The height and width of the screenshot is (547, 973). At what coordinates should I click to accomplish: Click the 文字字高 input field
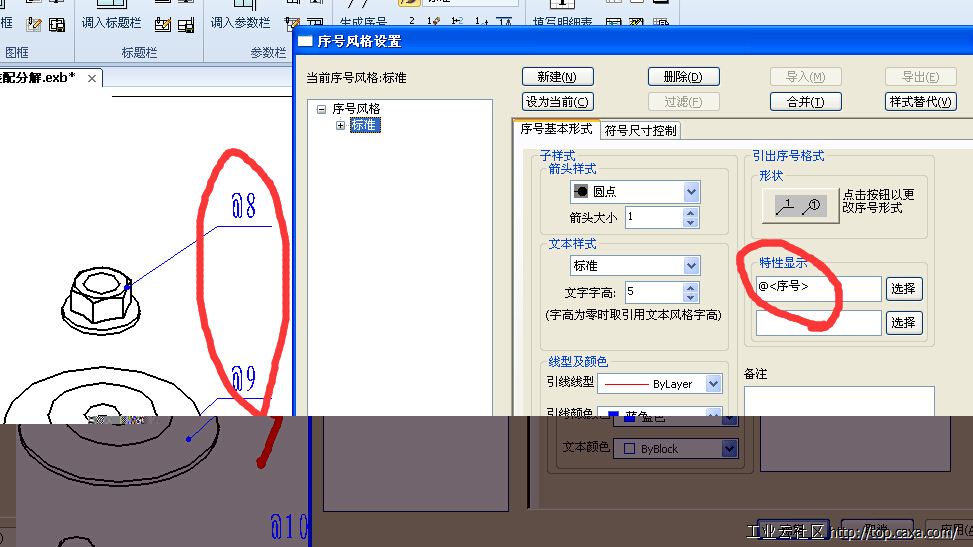(x=654, y=292)
